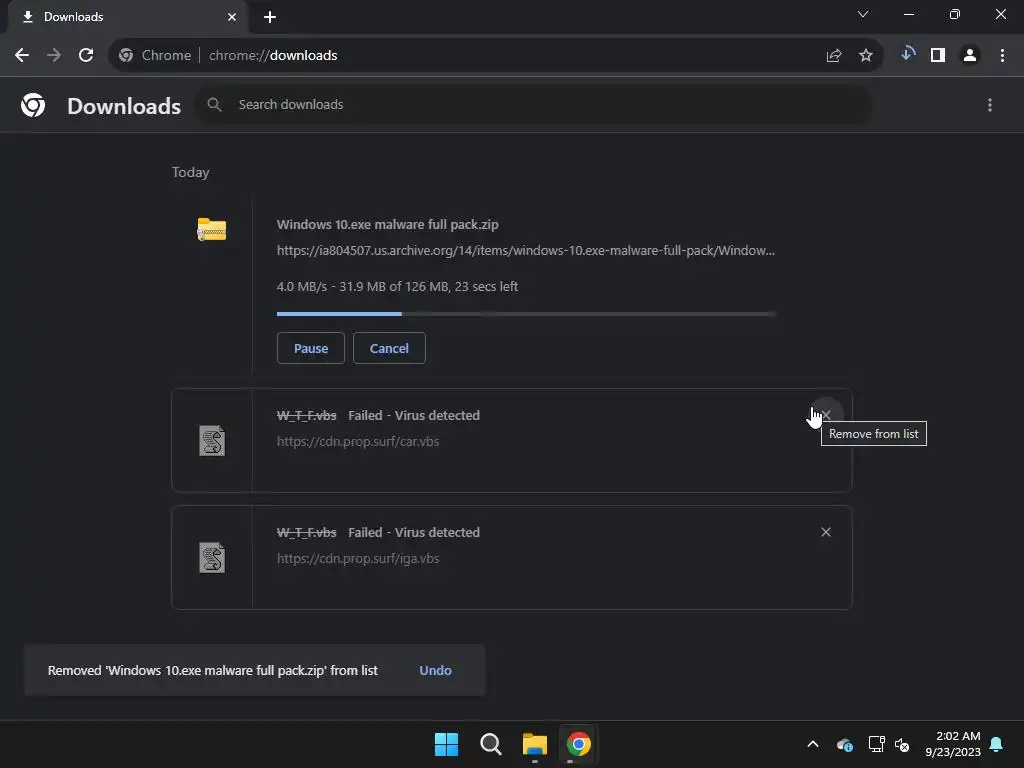This screenshot has width=1024, height=768.
Task: Remove the car.vbs failed download from list
Action: coord(826,415)
